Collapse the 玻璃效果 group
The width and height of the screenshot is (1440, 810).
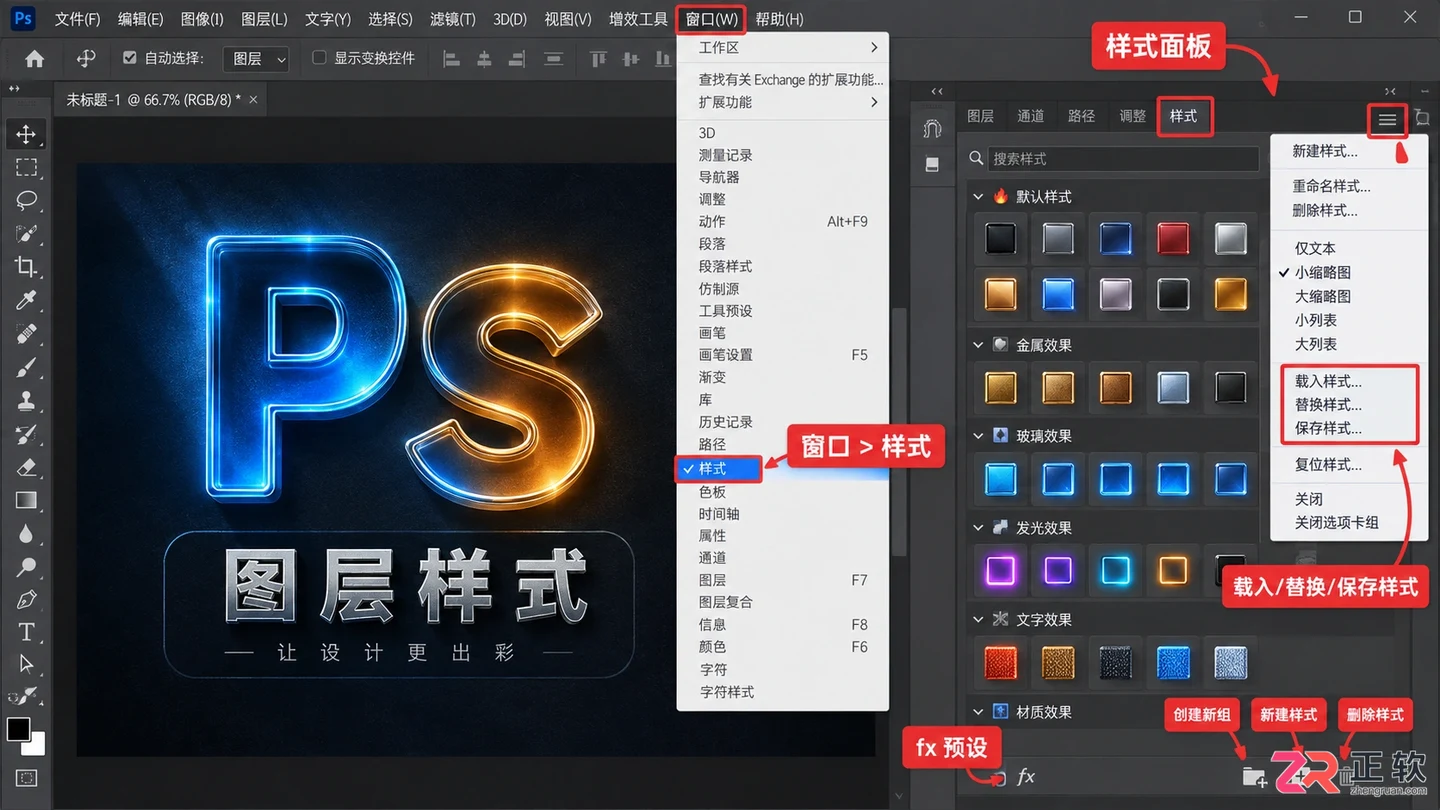point(978,436)
